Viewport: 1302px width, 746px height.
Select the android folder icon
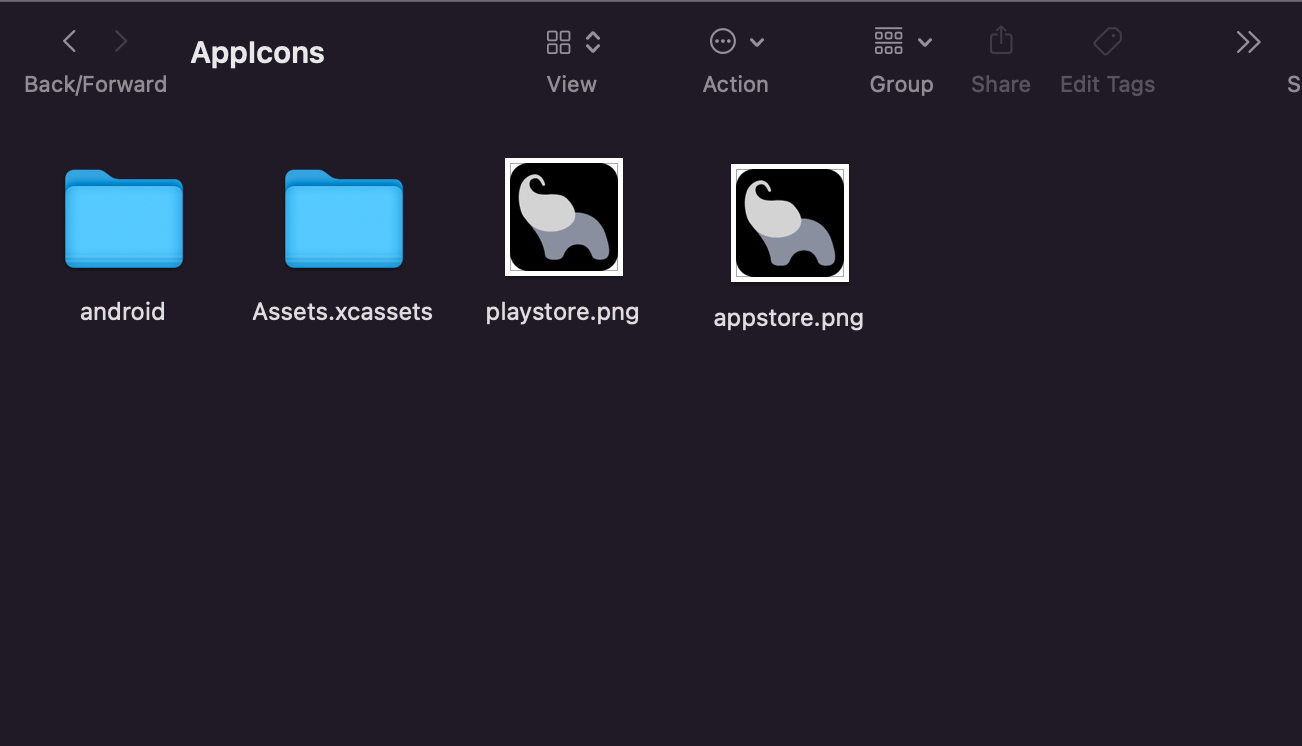coord(123,219)
